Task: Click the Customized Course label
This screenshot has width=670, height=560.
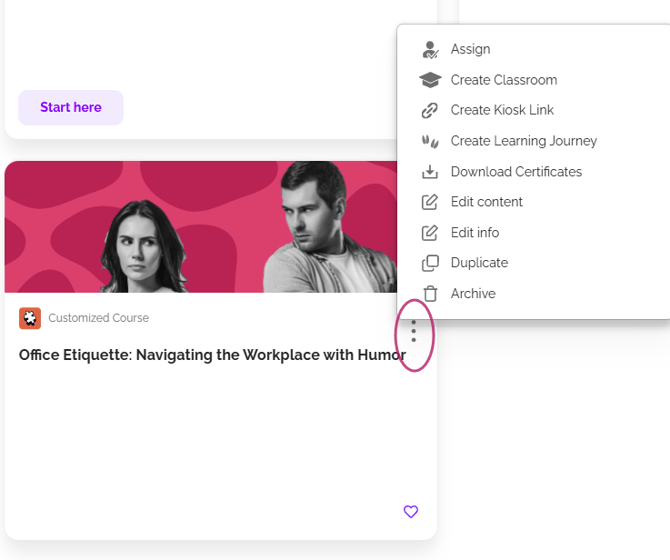Action: [x=99, y=318]
